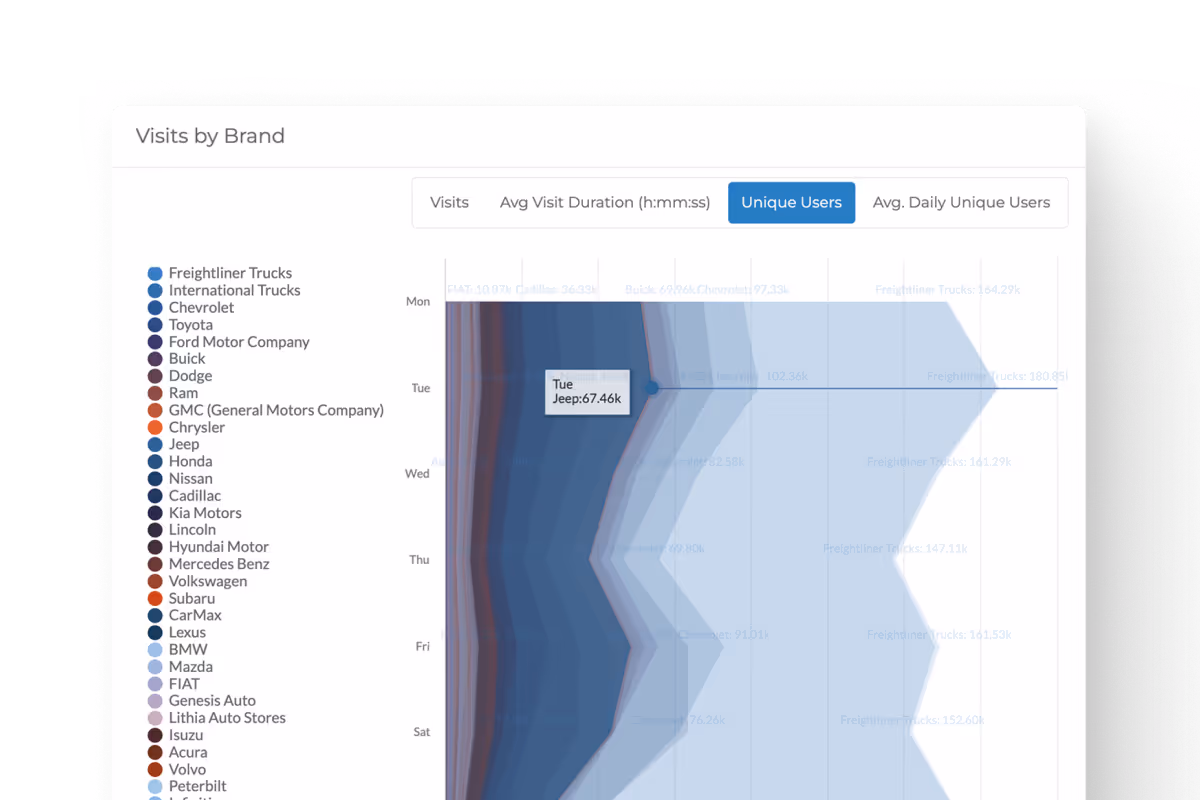
Task: Click the Kia Motors legend entry
Action: pyautogui.click(x=195, y=512)
